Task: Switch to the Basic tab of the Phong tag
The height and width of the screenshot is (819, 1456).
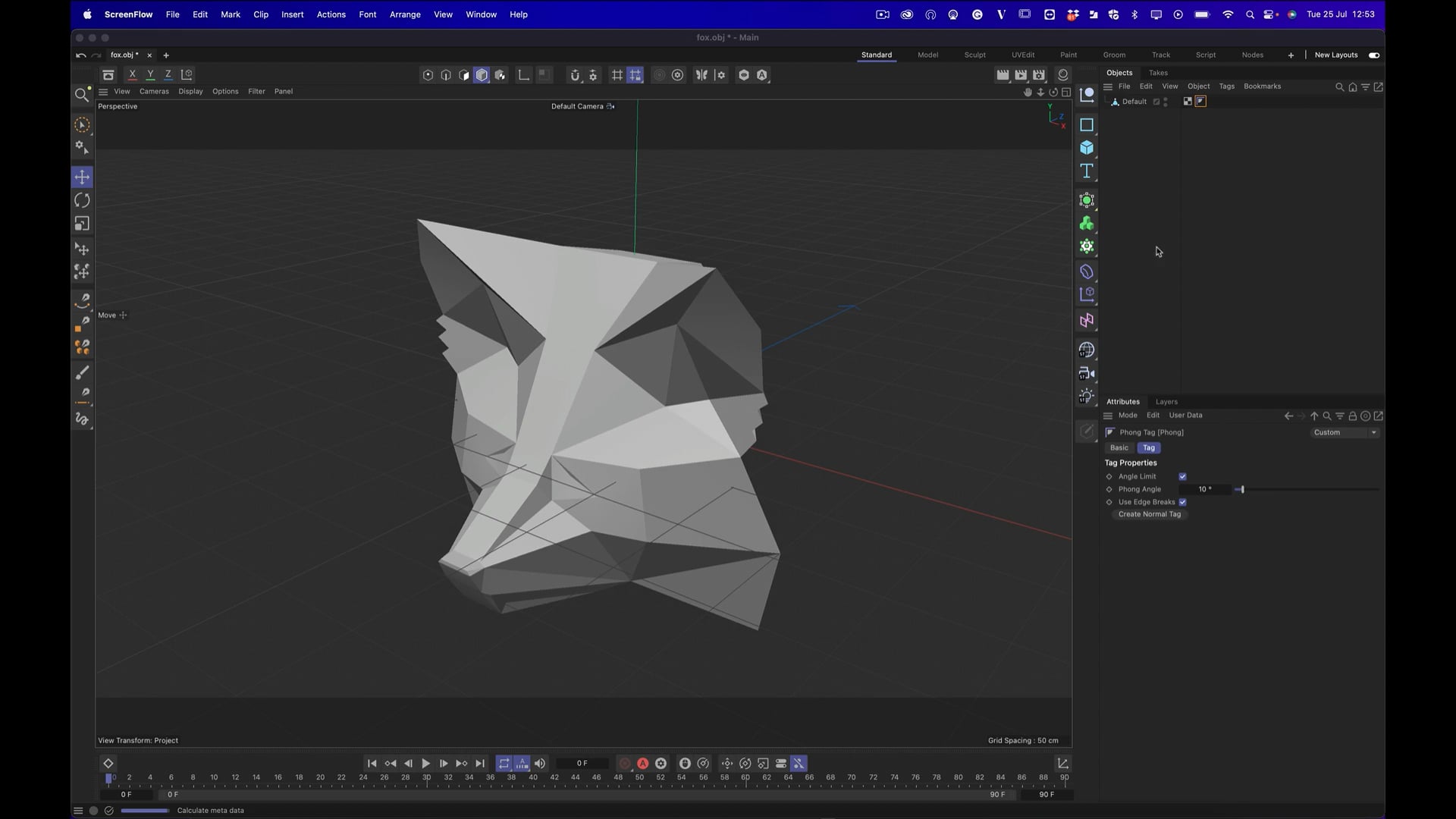Action: tap(1119, 447)
